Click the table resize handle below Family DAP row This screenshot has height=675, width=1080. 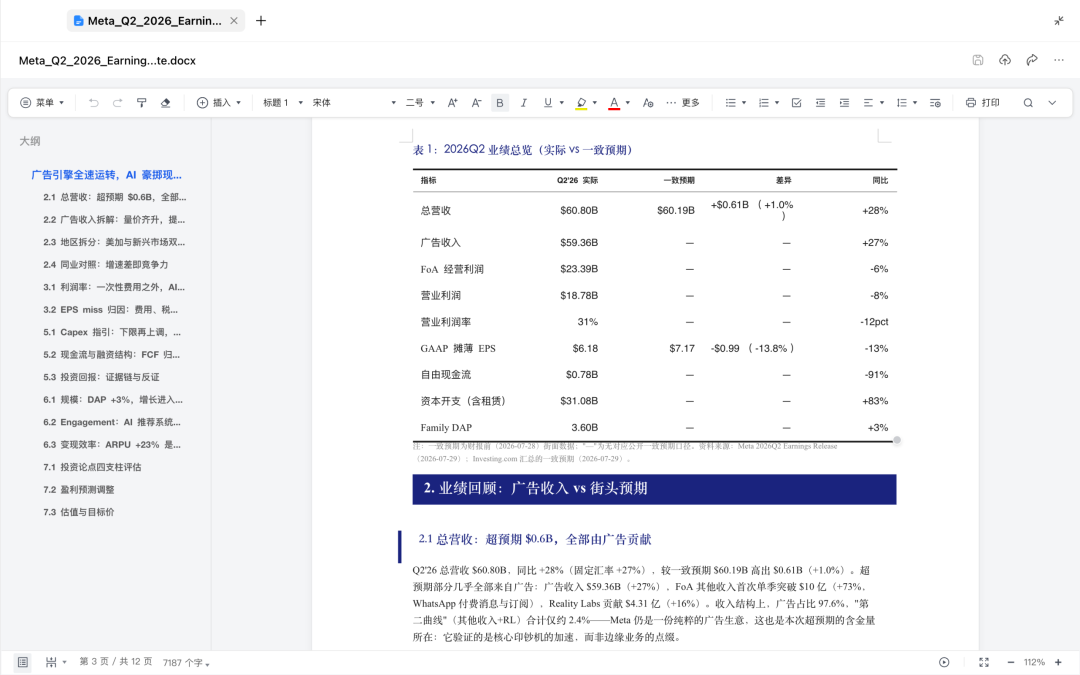[897, 440]
